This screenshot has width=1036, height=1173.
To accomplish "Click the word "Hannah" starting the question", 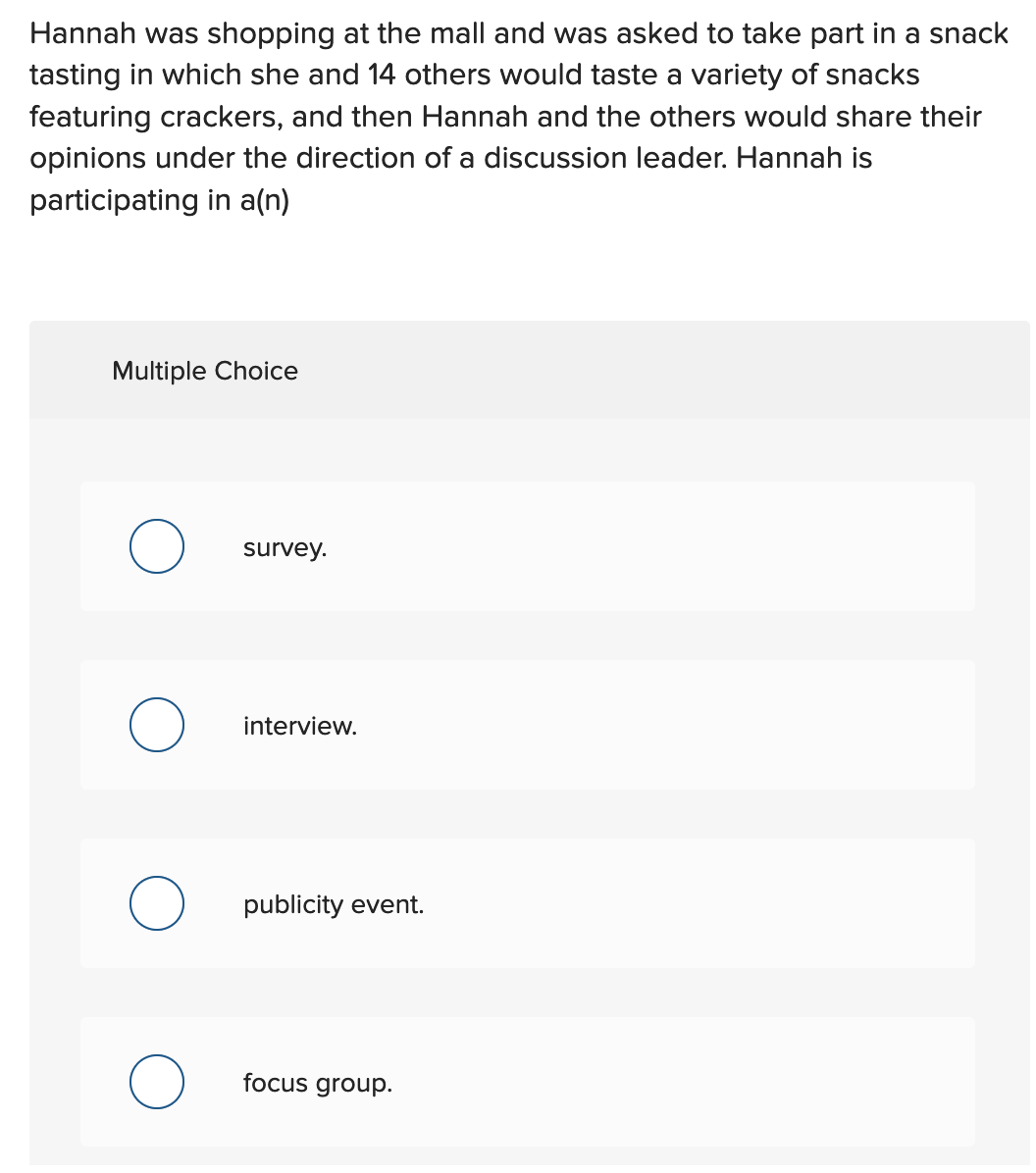I will (x=83, y=33).
